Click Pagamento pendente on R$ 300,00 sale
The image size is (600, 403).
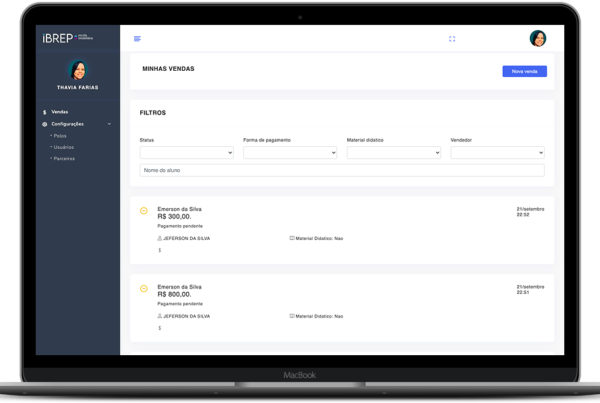(x=180, y=226)
